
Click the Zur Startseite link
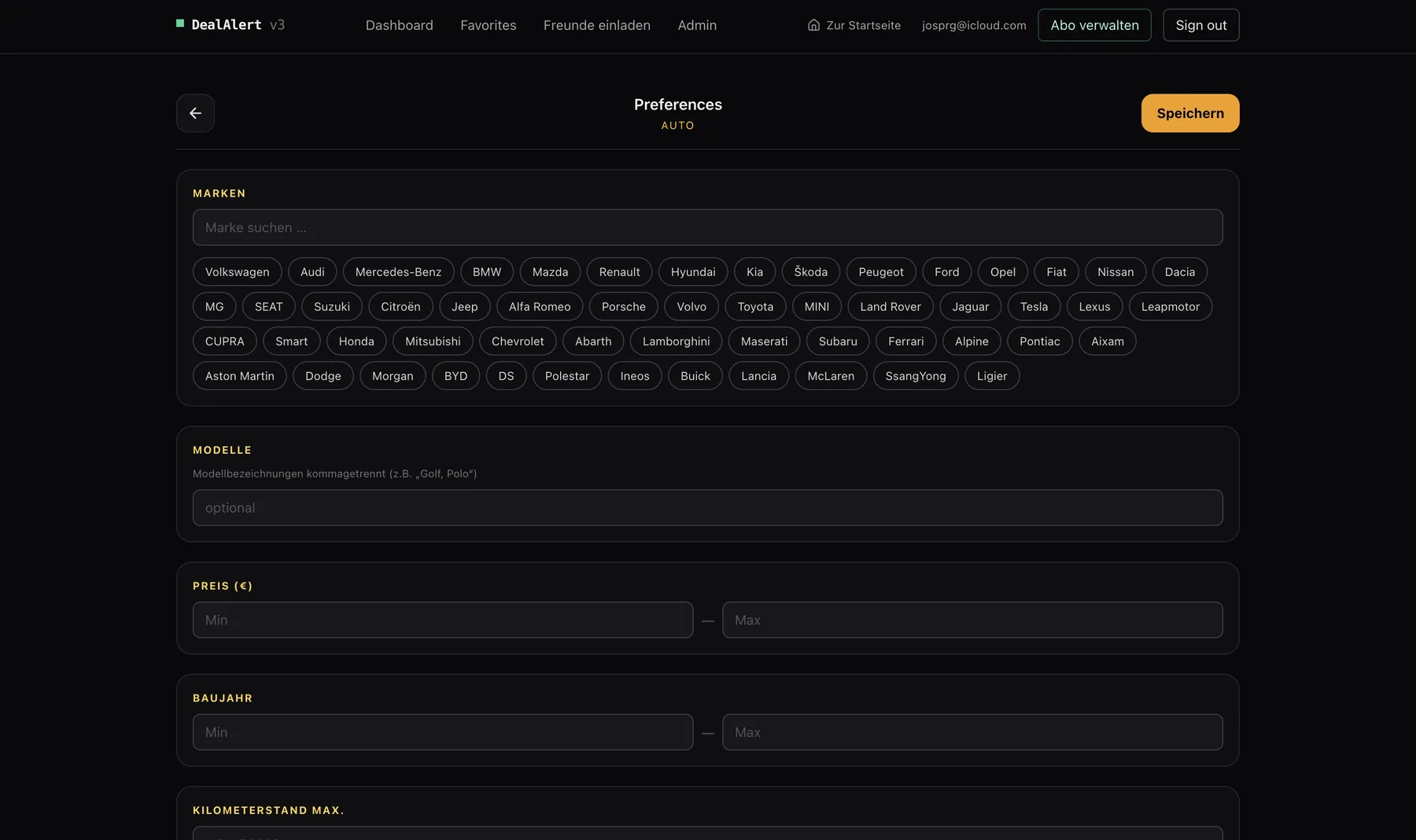[854, 25]
